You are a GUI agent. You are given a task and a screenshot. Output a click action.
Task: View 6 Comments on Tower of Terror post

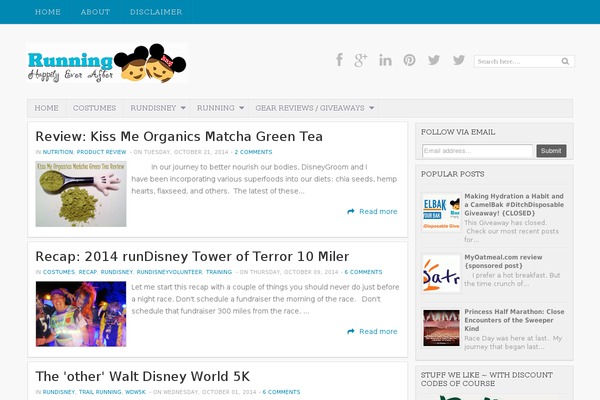(363, 272)
